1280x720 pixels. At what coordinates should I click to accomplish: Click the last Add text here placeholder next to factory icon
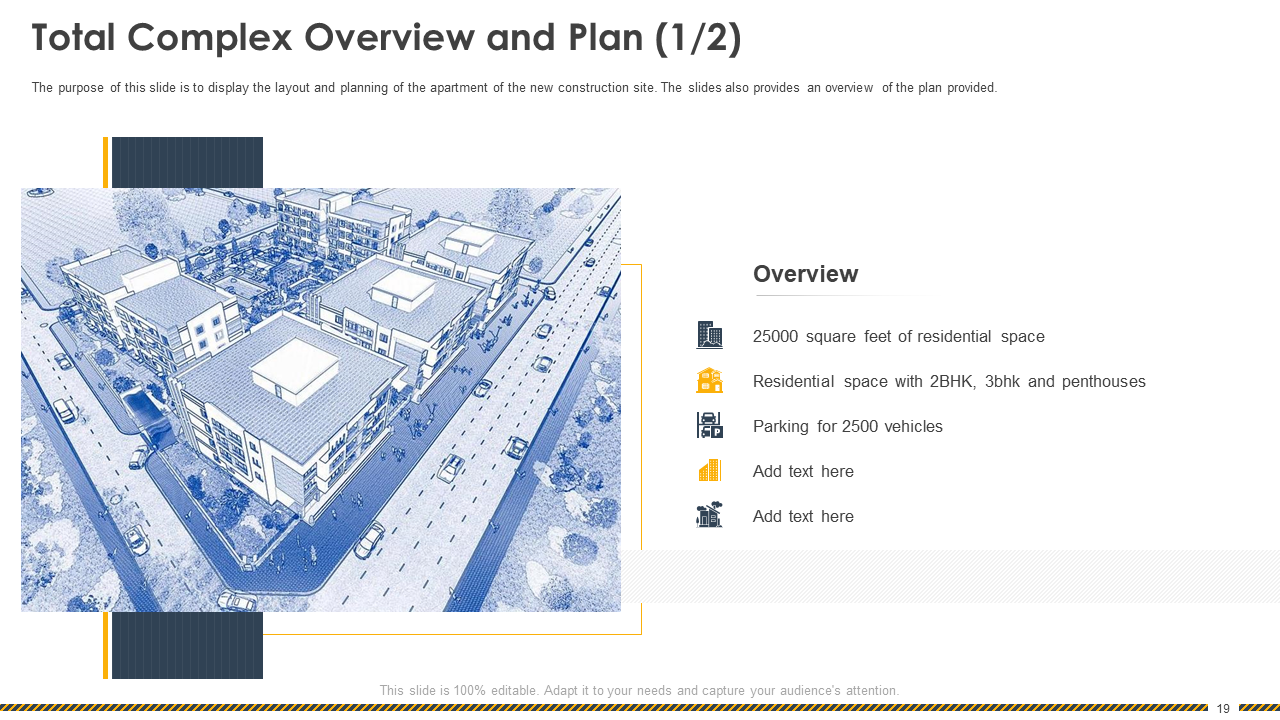pyautogui.click(x=803, y=517)
